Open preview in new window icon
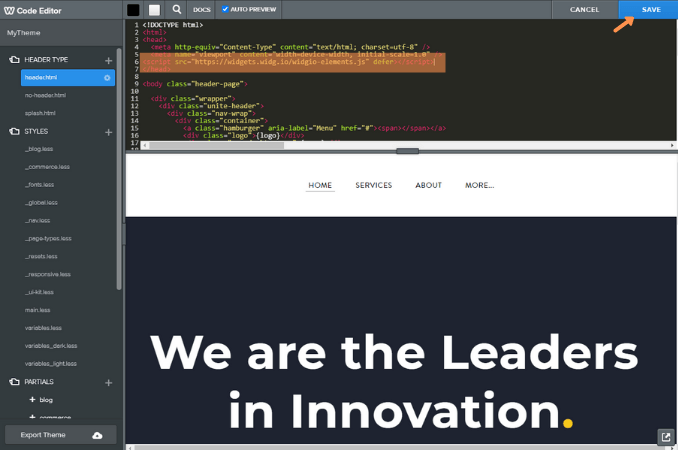The width and height of the screenshot is (678, 450). pos(666,437)
